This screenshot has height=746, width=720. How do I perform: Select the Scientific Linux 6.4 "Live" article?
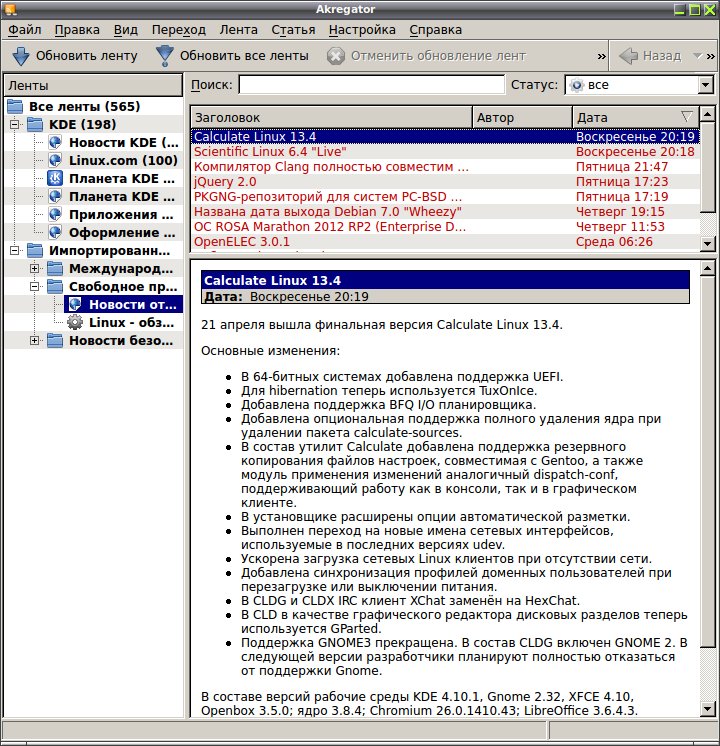click(445, 152)
